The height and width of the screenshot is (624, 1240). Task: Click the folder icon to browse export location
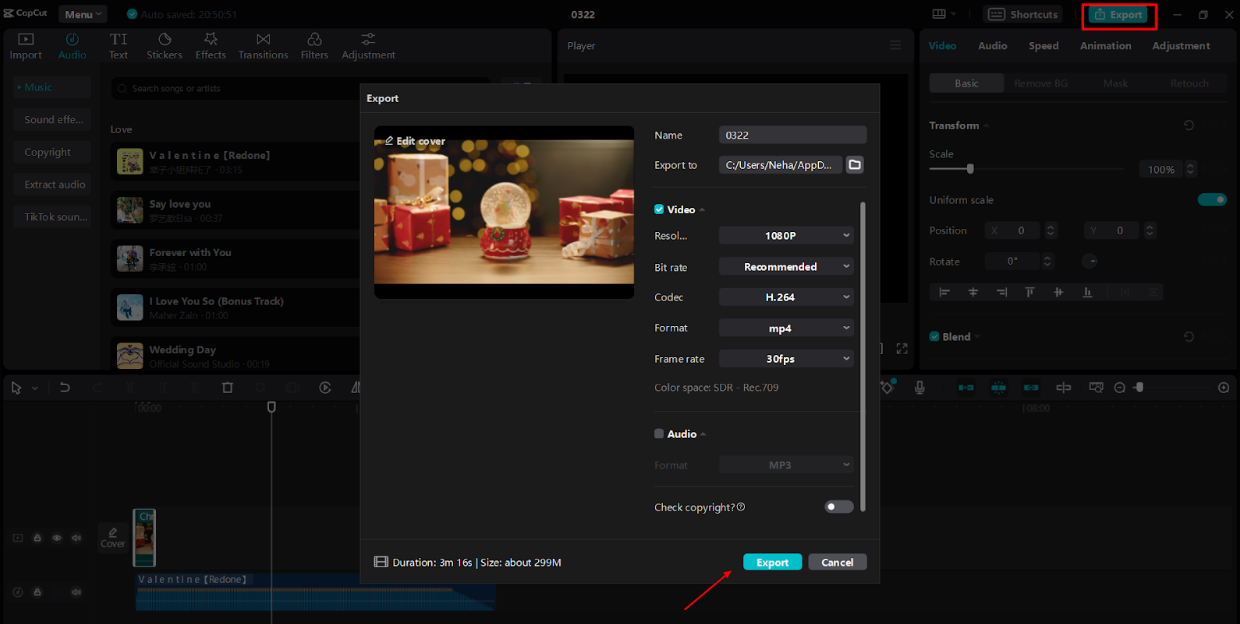[855, 165]
